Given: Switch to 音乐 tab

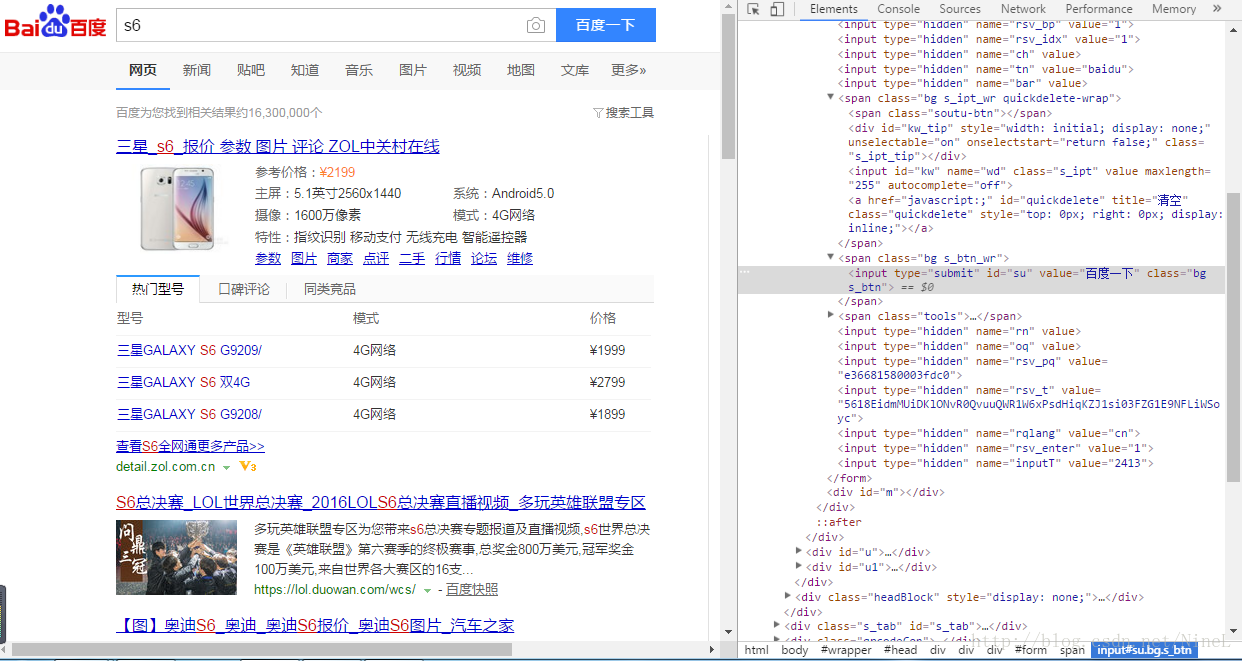Looking at the screenshot, I should pyautogui.click(x=359, y=70).
